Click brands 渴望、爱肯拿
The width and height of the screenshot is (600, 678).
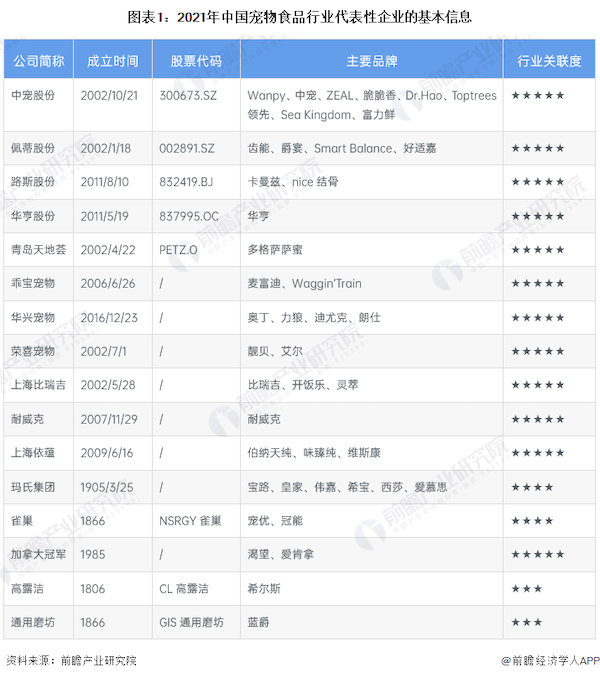[281, 554]
